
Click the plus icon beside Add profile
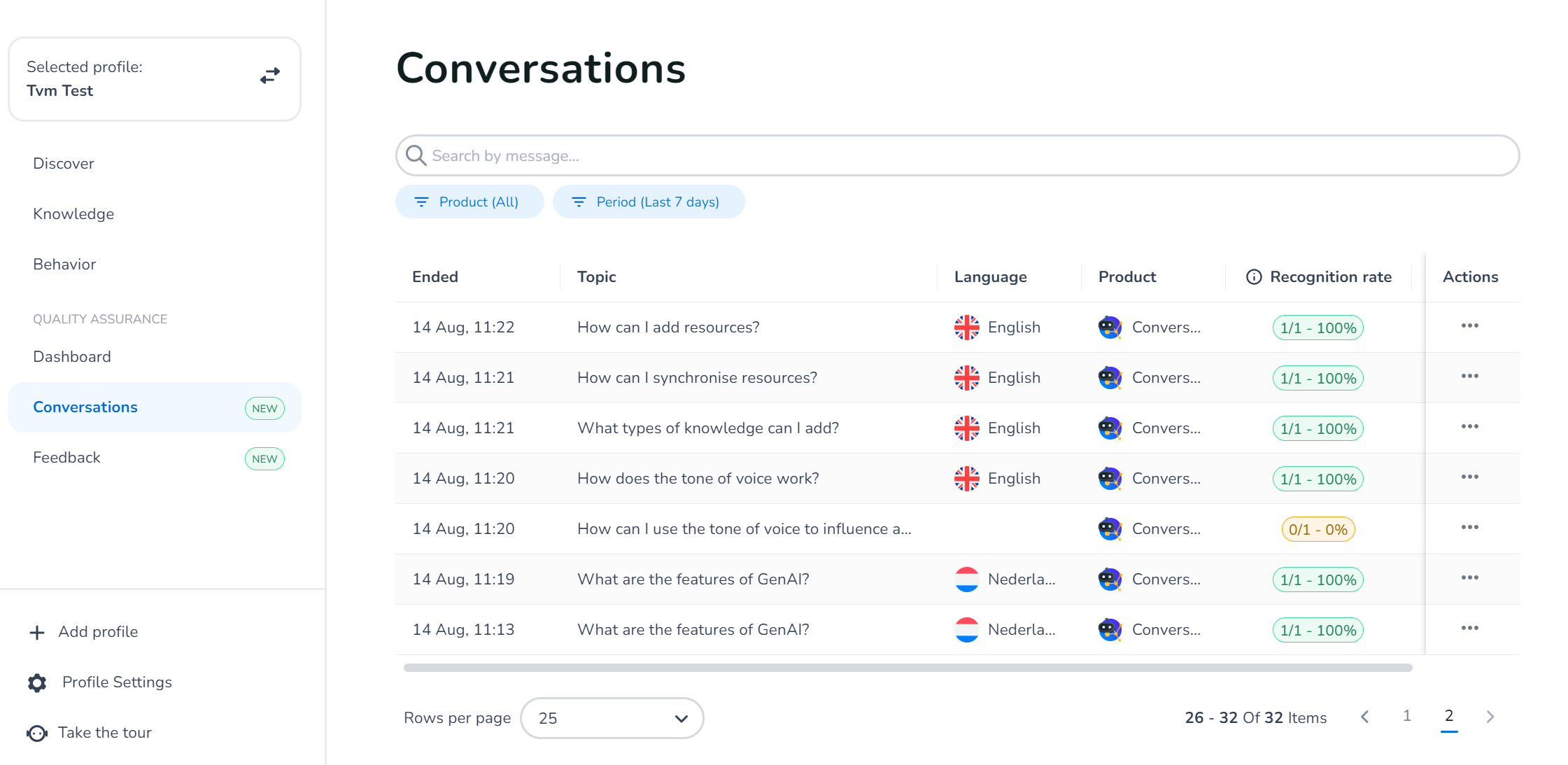pyautogui.click(x=37, y=633)
